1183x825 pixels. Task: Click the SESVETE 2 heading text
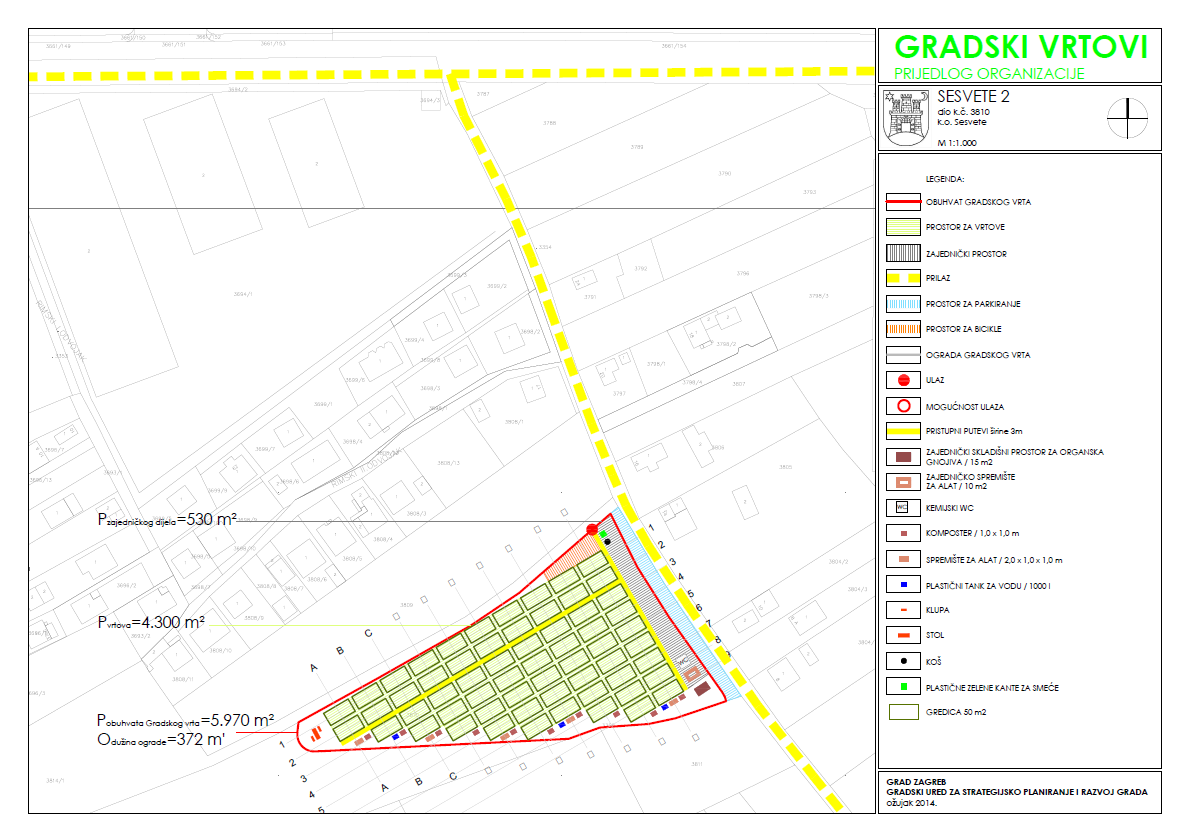pyautogui.click(x=974, y=97)
